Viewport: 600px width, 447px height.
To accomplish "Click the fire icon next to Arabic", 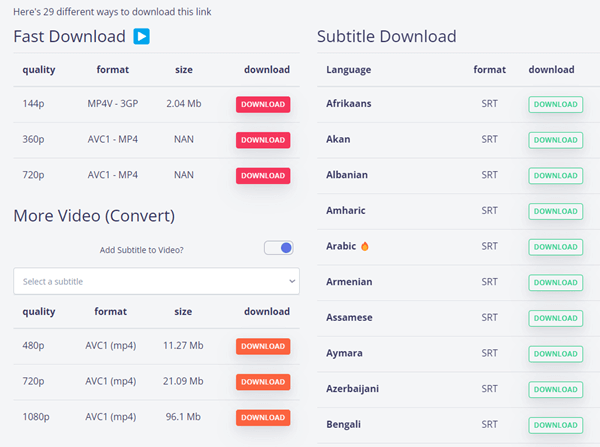I will click(x=365, y=246).
